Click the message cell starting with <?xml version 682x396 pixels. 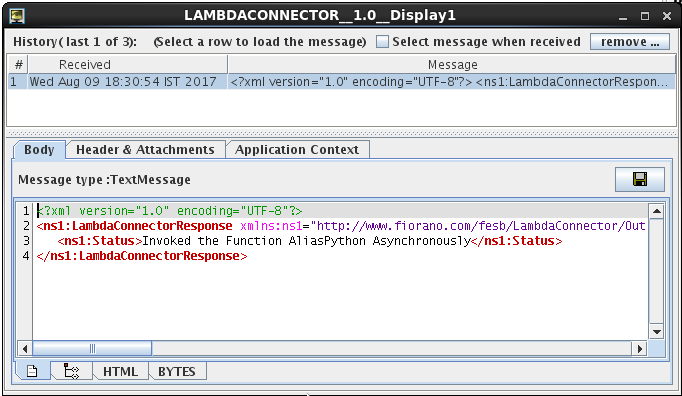click(451, 82)
